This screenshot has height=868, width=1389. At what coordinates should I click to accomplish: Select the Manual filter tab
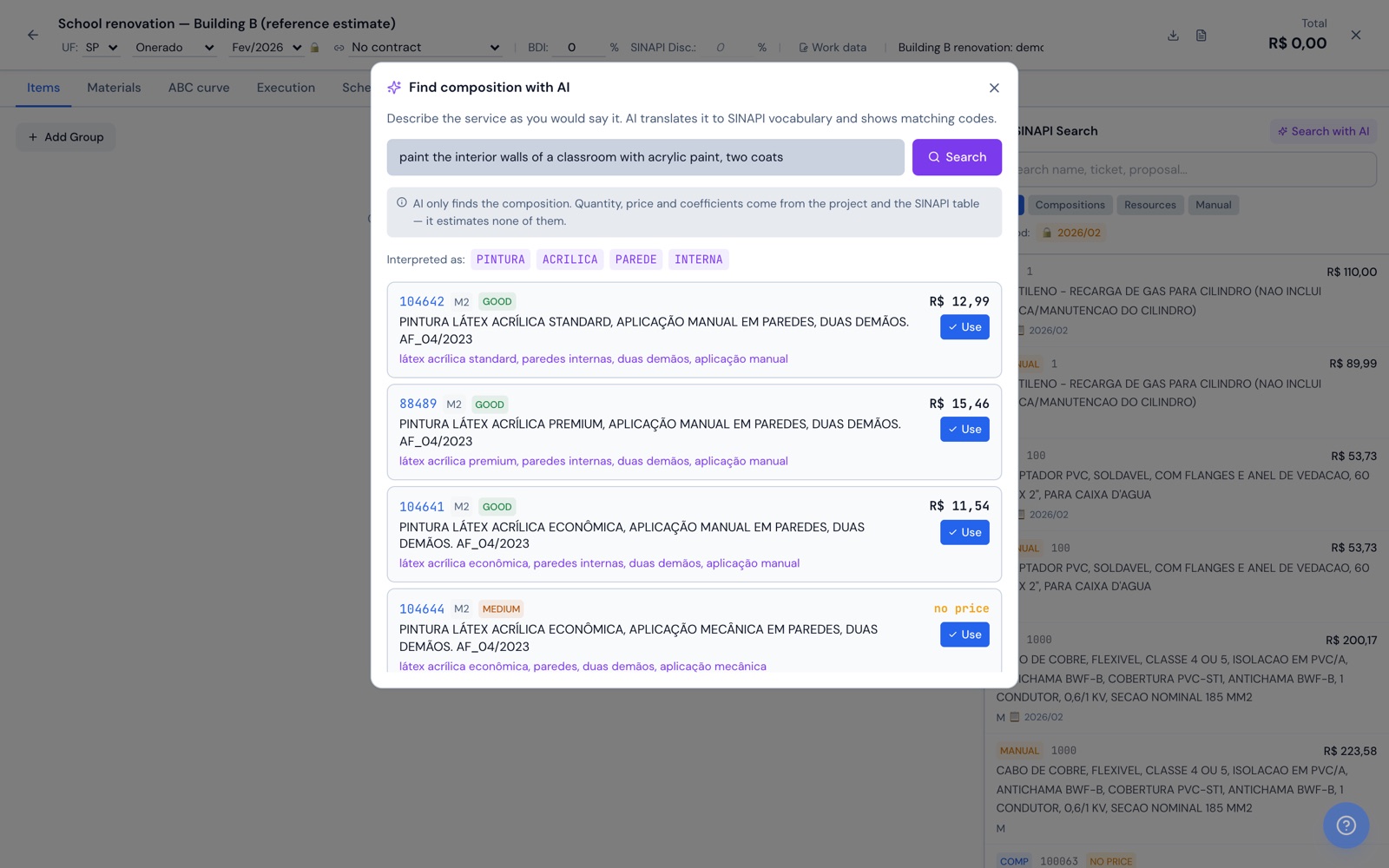pyautogui.click(x=1213, y=205)
